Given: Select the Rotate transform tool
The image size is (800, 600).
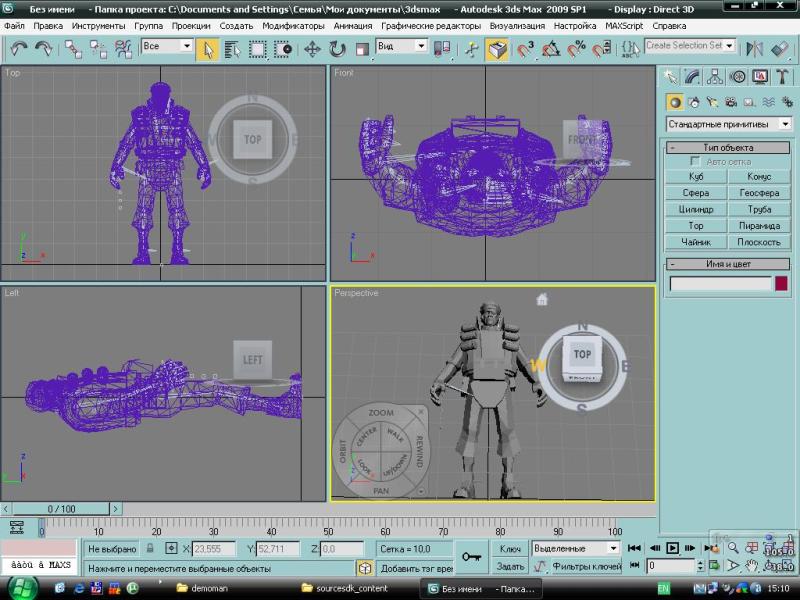Looking at the screenshot, I should [336, 48].
